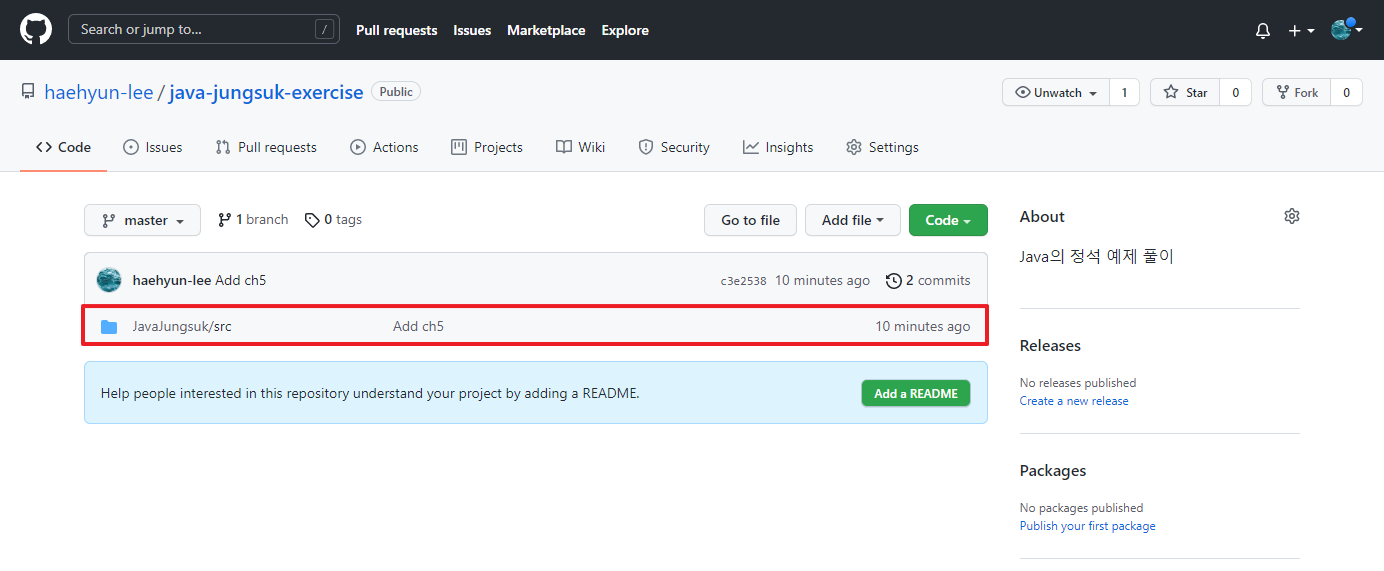
Task: Switch to the repository Pull requests tab
Action: [x=266, y=147]
